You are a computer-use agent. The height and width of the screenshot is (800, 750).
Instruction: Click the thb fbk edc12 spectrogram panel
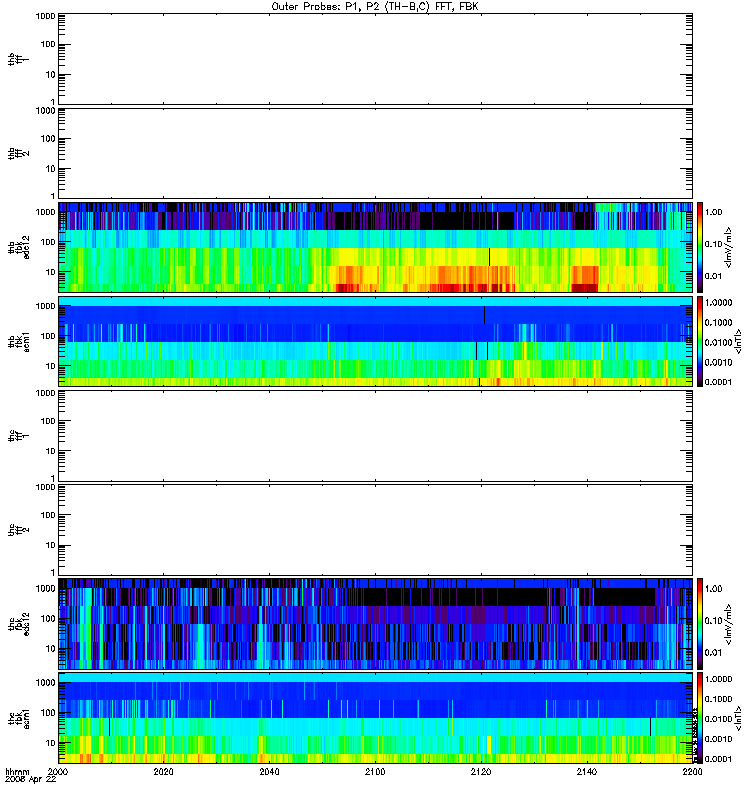coord(376,247)
